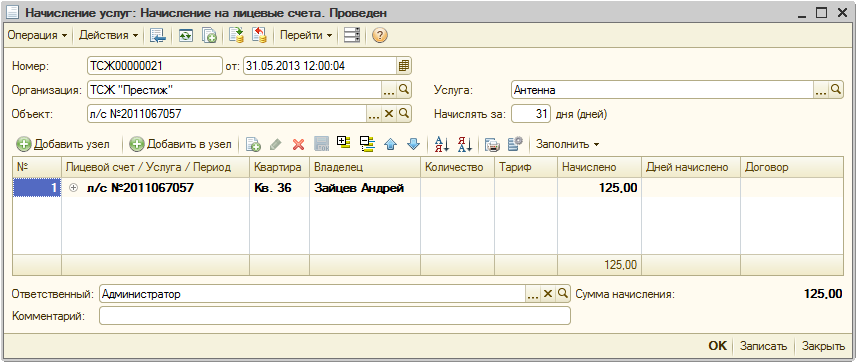Screen dimensions: 856x362
Task: Click the refresh icon in the top toolbar
Action: point(186,35)
